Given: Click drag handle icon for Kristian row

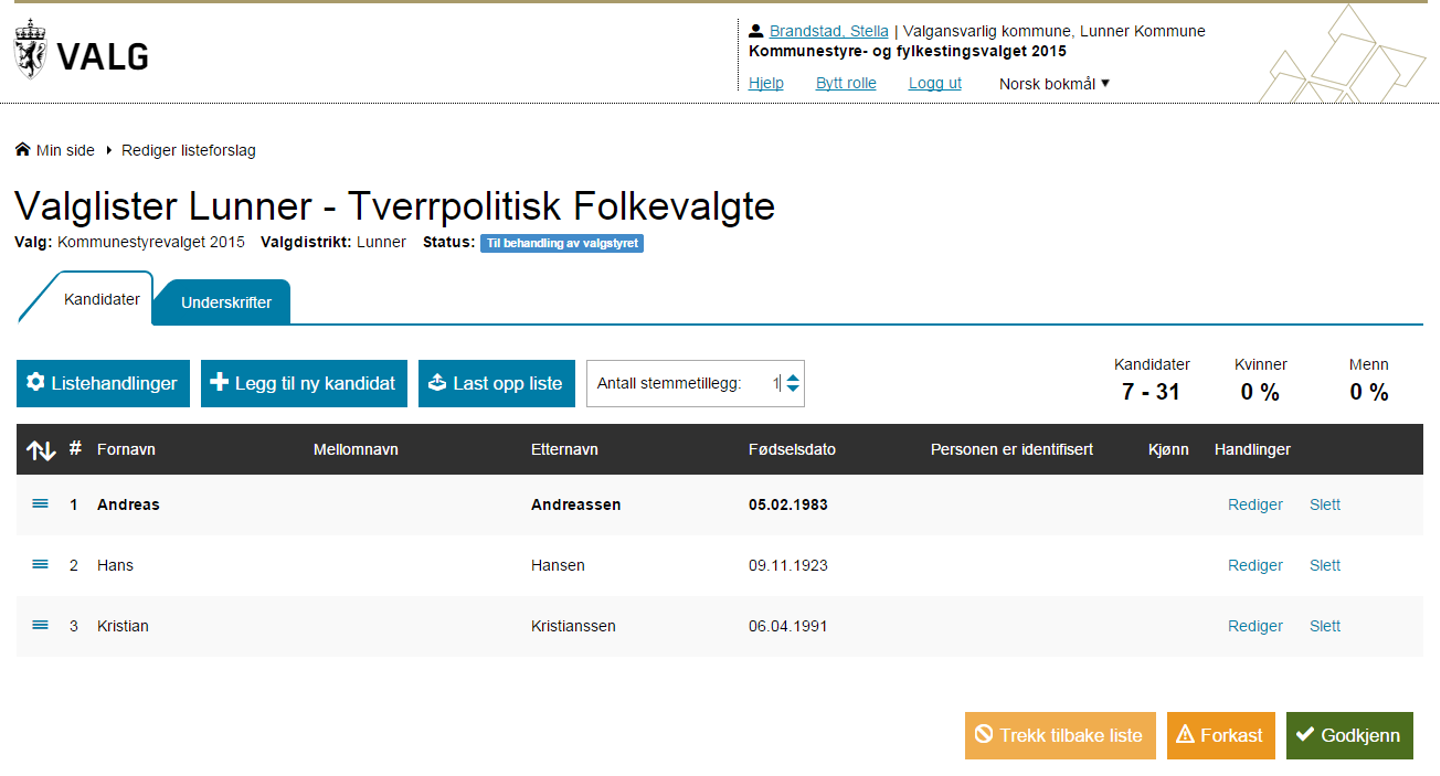Looking at the screenshot, I should click(40, 626).
